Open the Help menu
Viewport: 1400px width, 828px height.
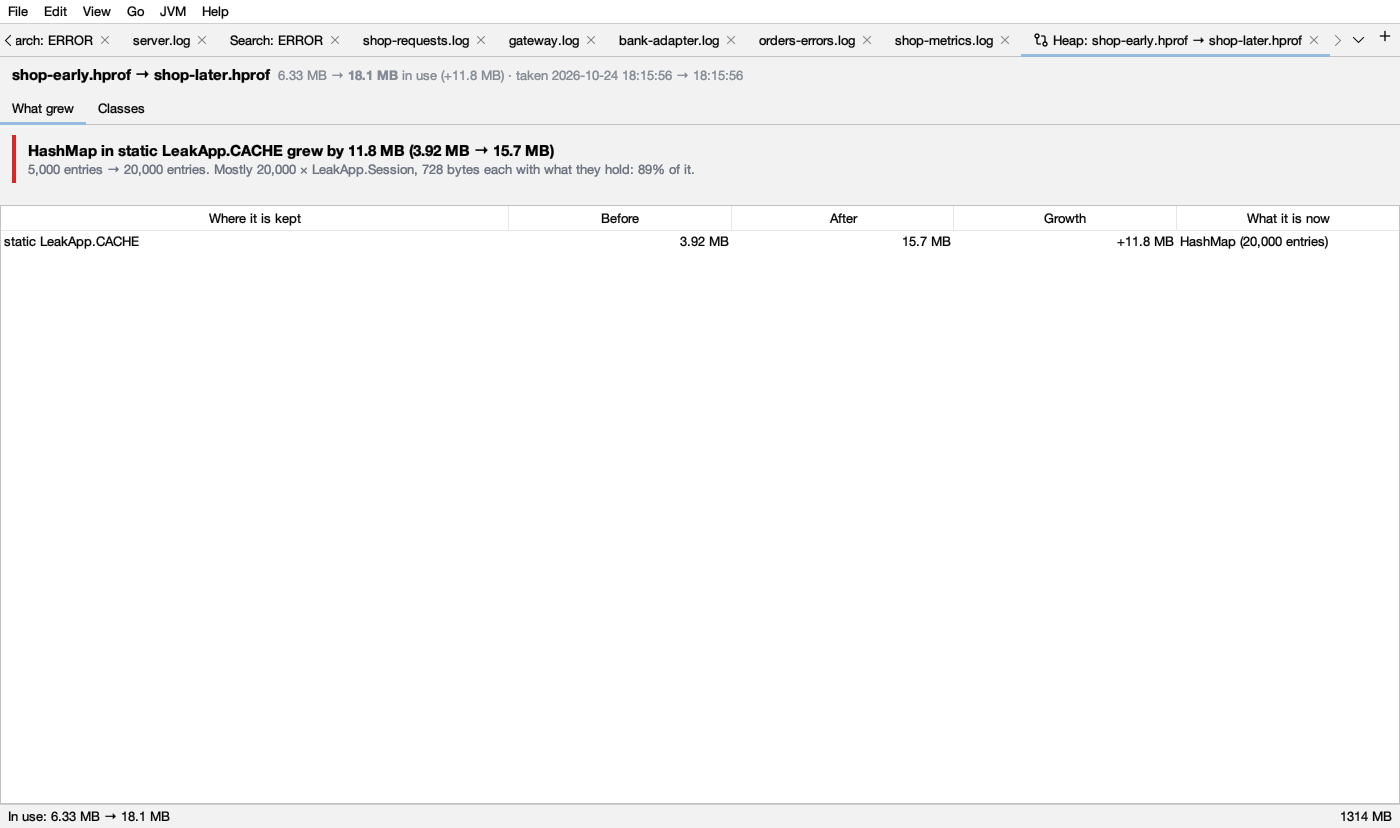click(x=215, y=11)
